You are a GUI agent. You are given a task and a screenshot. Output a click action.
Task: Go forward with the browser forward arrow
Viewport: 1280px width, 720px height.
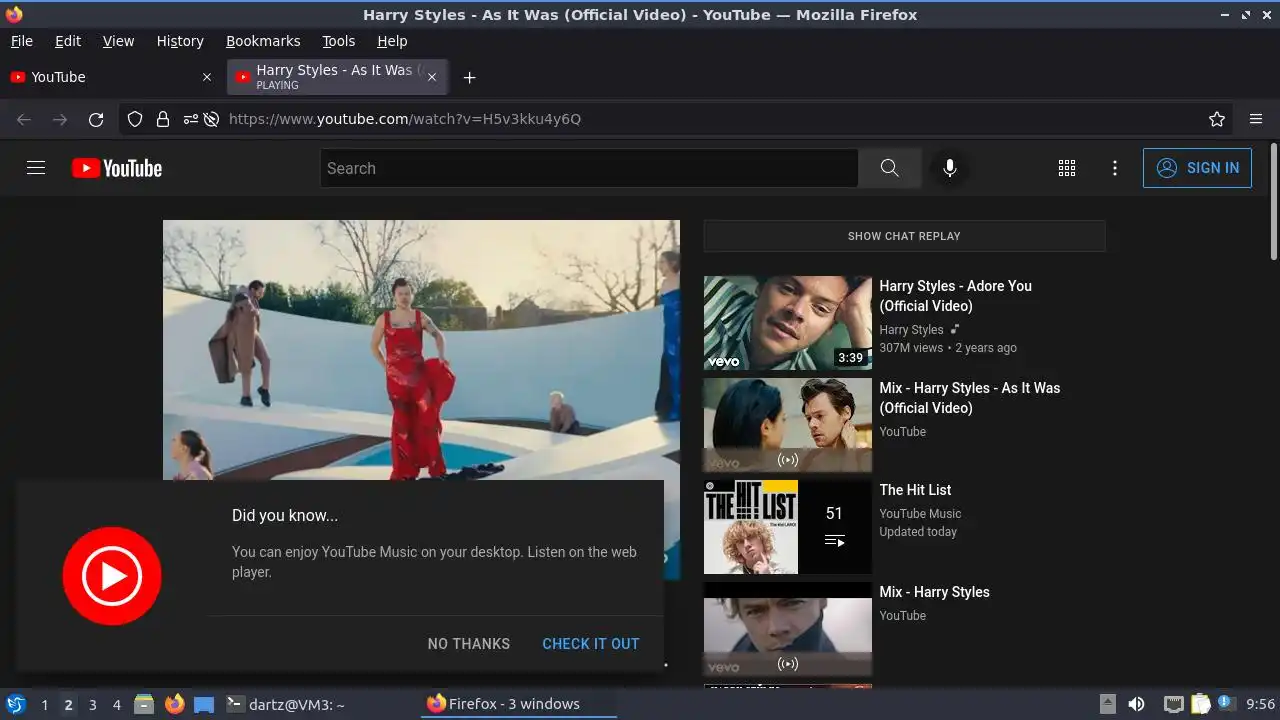[x=60, y=119]
